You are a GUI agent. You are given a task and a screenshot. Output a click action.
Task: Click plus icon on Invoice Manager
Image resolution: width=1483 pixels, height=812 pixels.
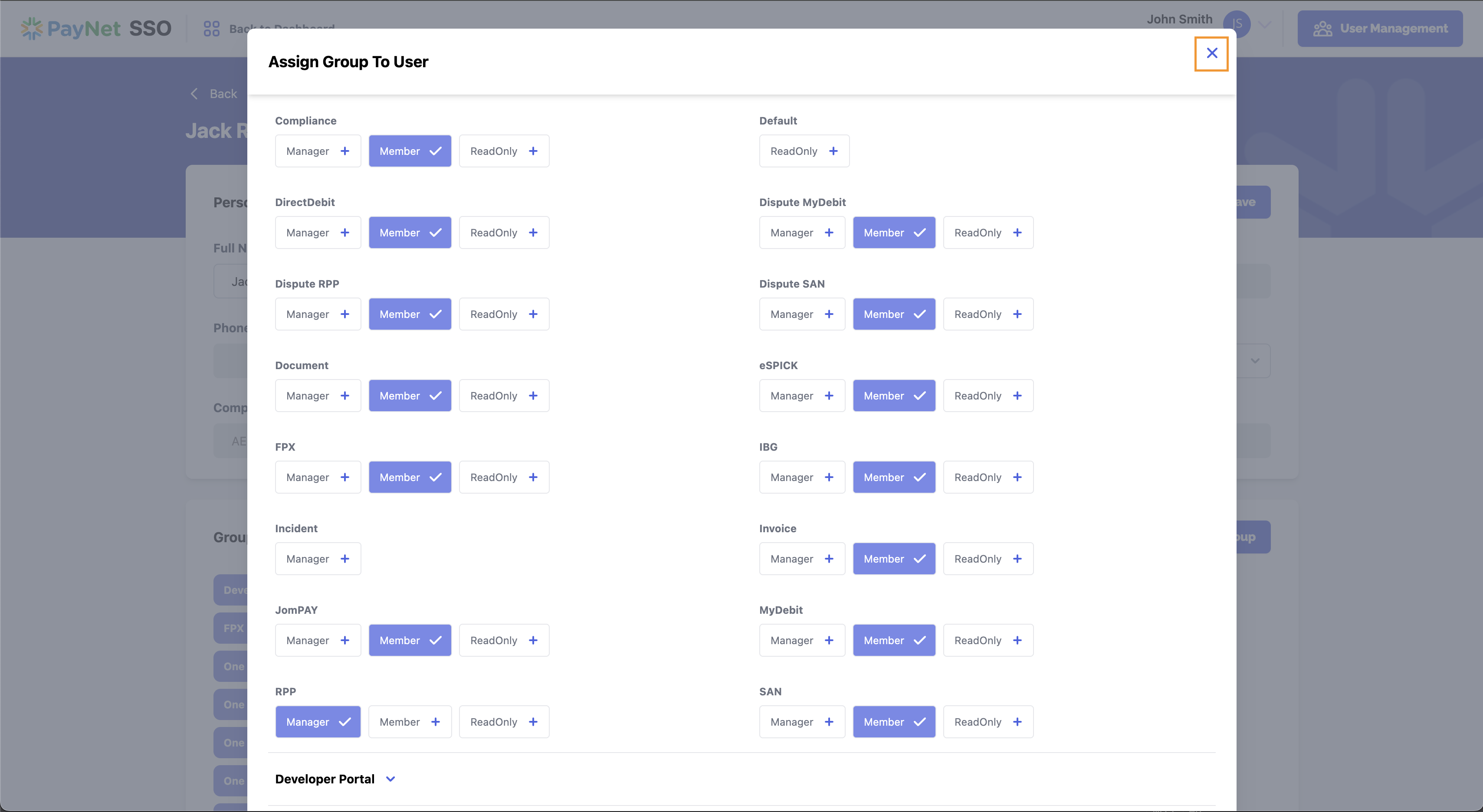click(x=829, y=559)
